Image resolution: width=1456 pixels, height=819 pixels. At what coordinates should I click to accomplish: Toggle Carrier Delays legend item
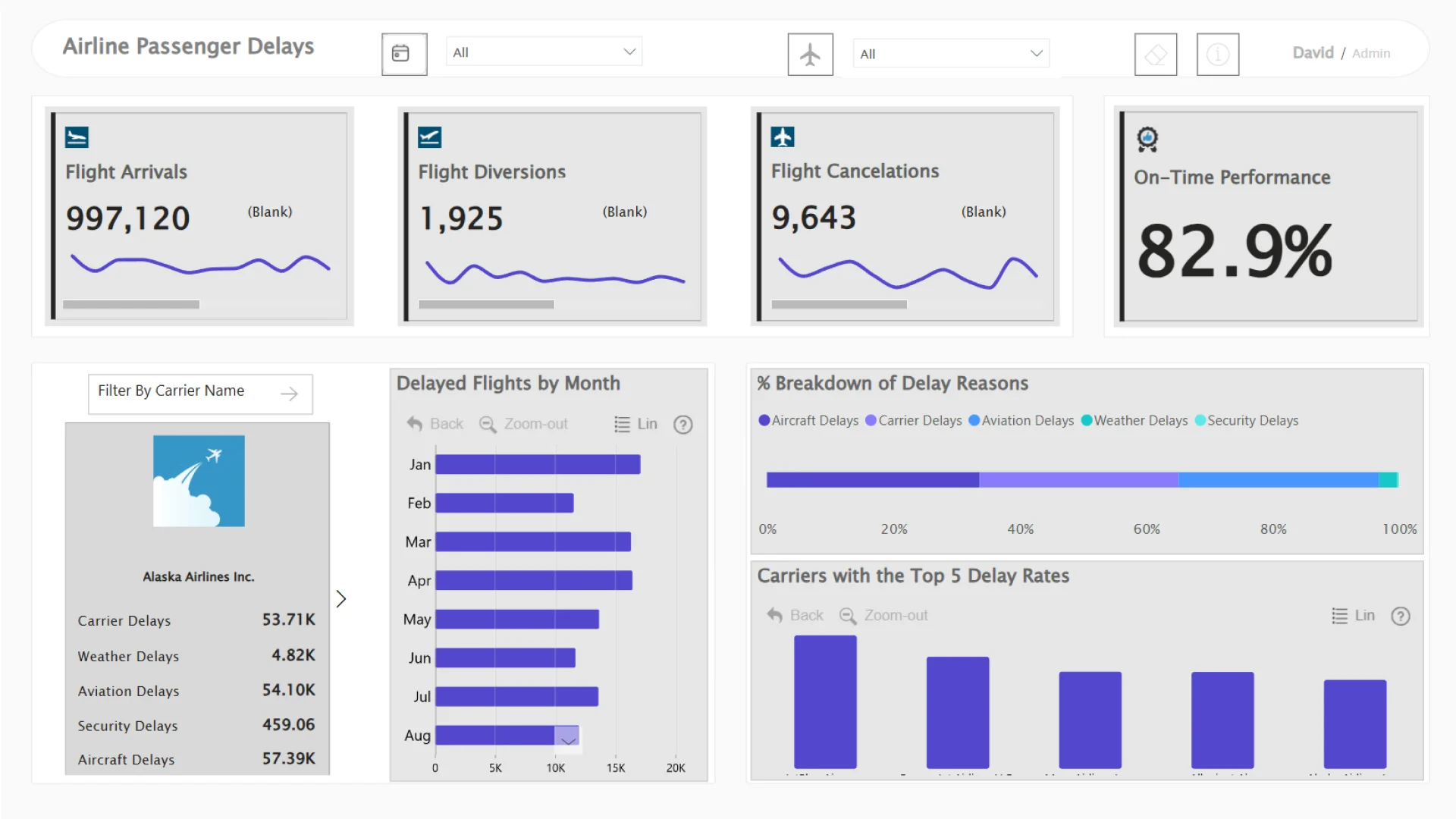914,420
